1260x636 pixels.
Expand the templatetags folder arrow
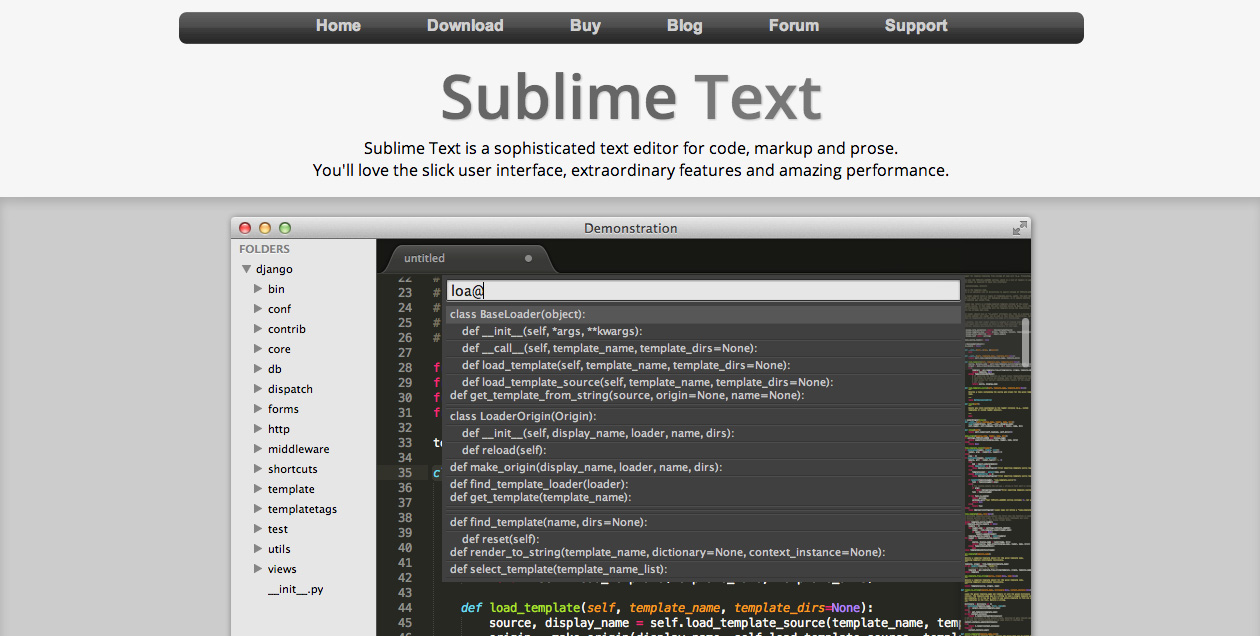click(258, 509)
